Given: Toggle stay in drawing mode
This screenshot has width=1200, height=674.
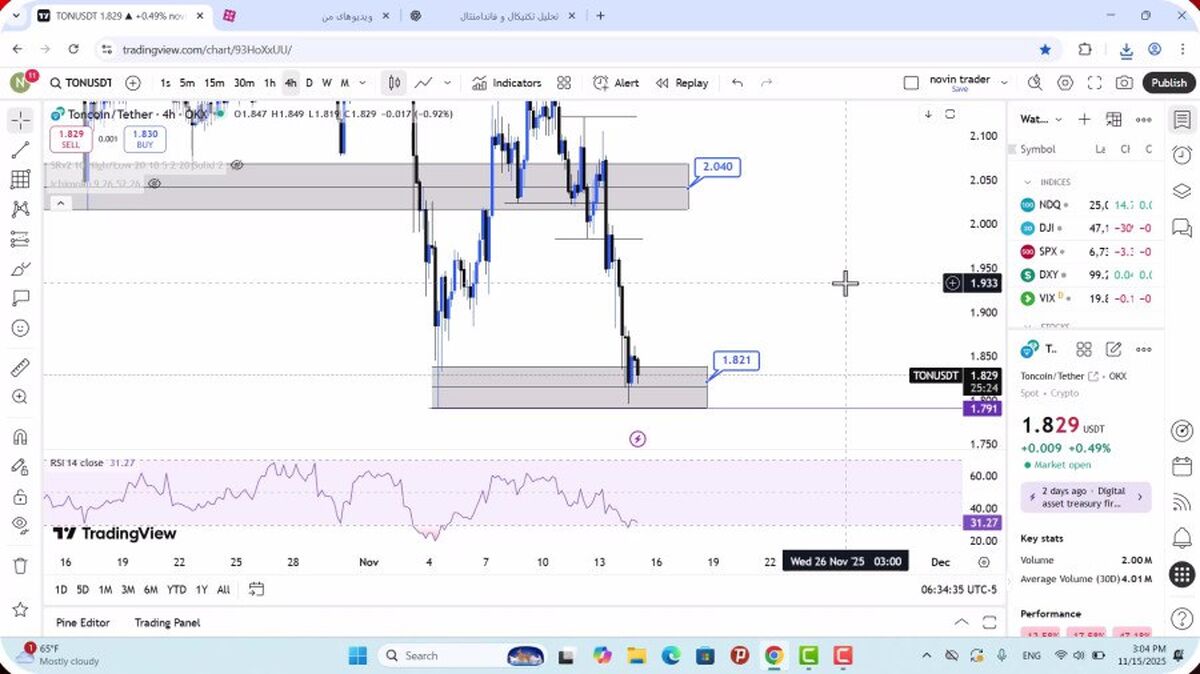Looking at the screenshot, I should [20, 467].
